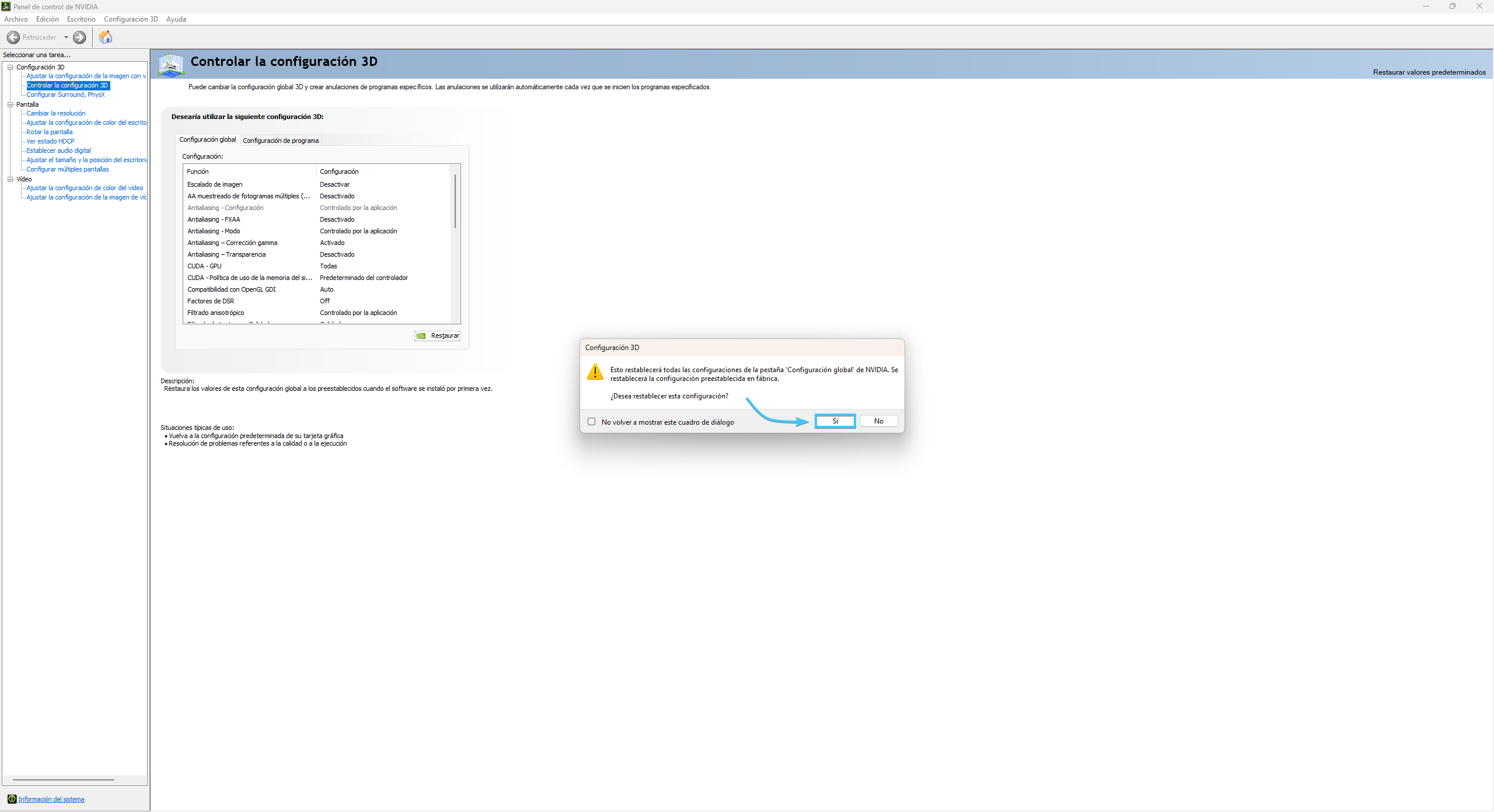Open Configurar Surround, PhysX task
Image resolution: width=1494 pixels, height=812 pixels.
(65, 94)
